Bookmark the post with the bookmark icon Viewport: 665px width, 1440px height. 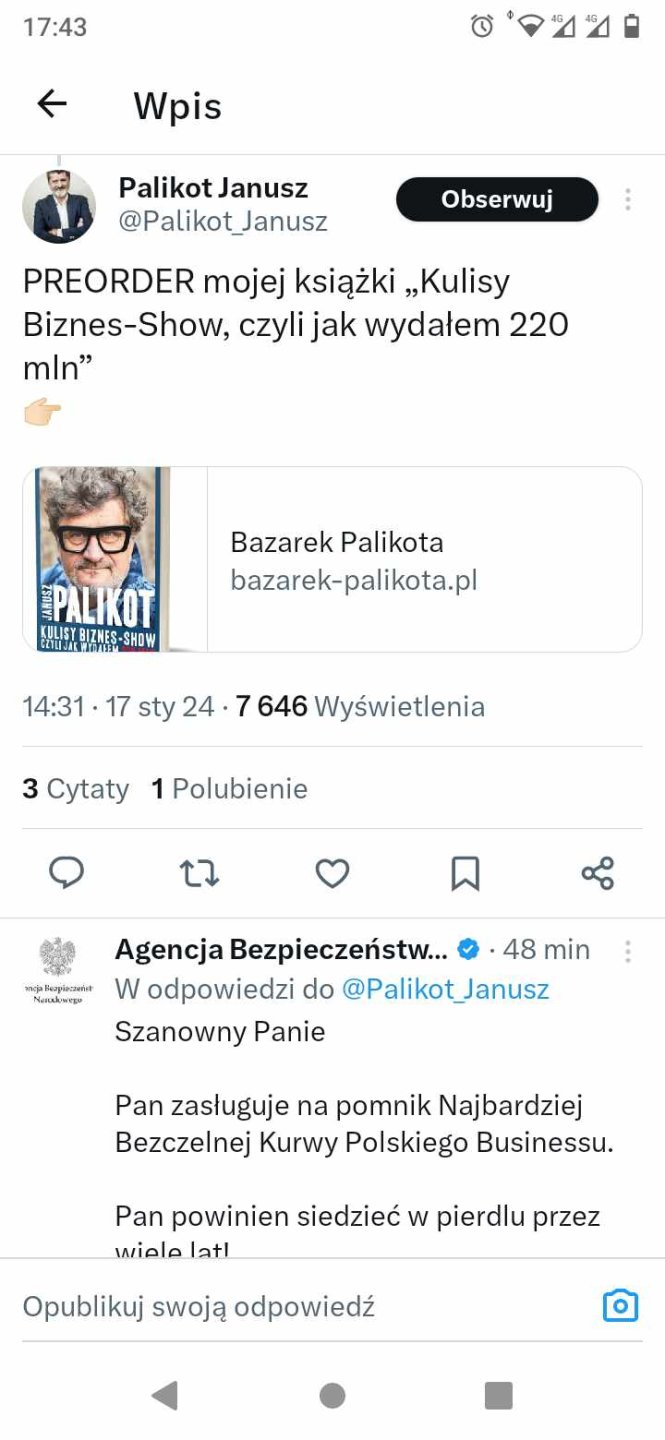[x=465, y=874]
